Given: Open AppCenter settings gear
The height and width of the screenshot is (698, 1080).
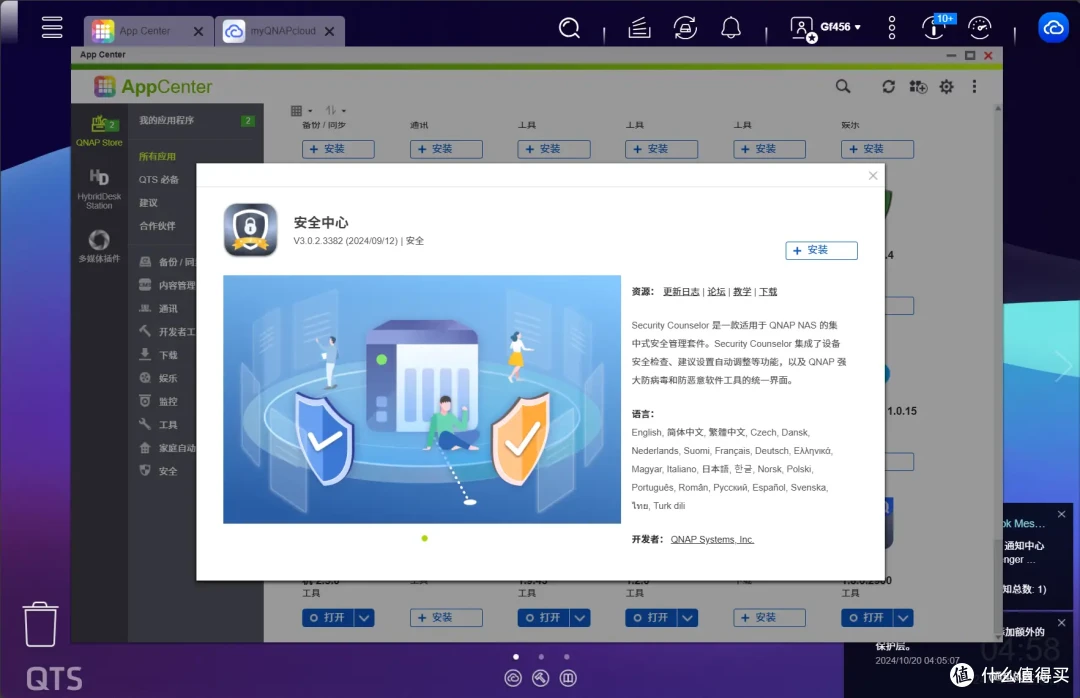Looking at the screenshot, I should [x=946, y=87].
